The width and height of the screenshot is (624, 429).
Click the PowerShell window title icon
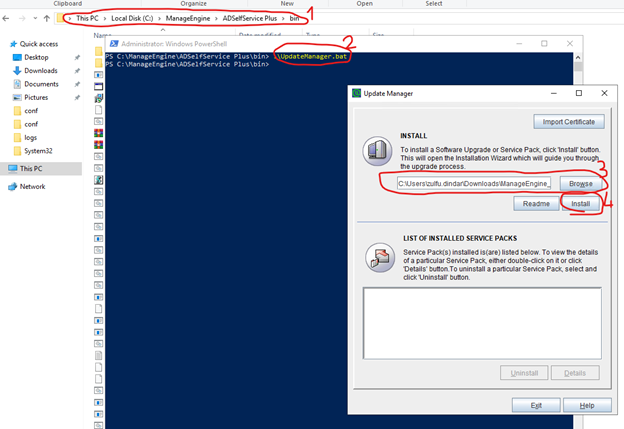point(114,44)
